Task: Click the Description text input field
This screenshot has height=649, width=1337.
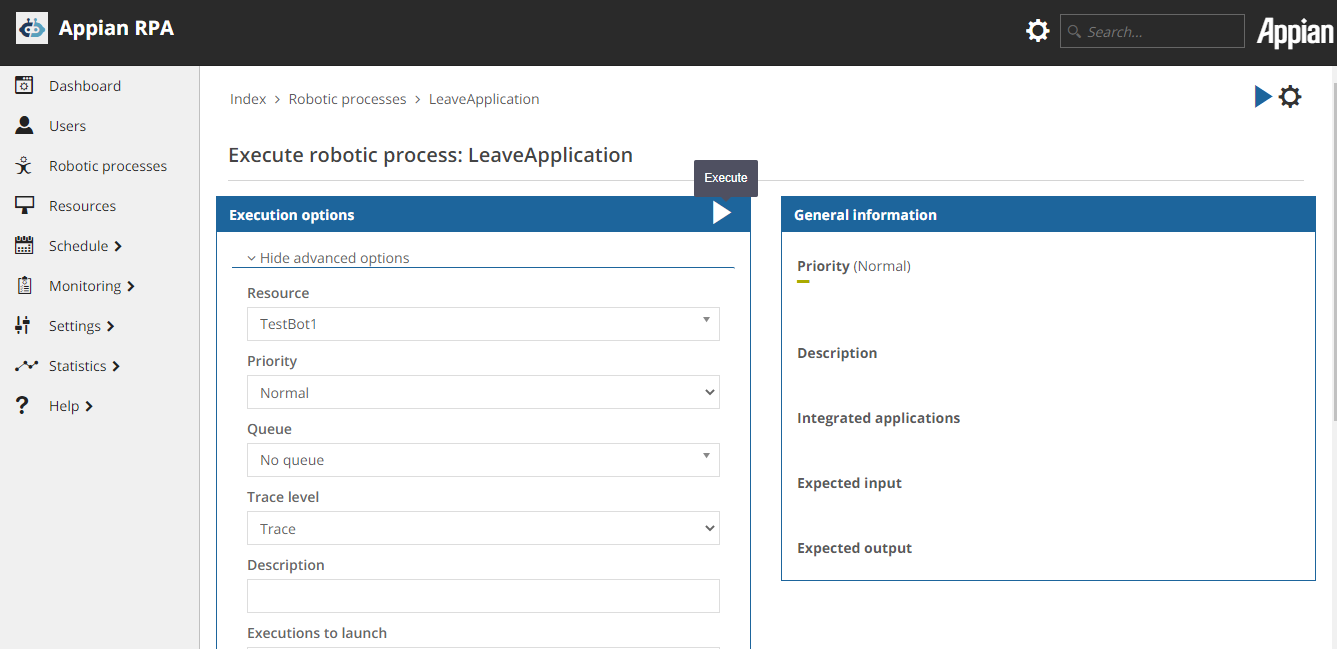Action: coord(483,596)
